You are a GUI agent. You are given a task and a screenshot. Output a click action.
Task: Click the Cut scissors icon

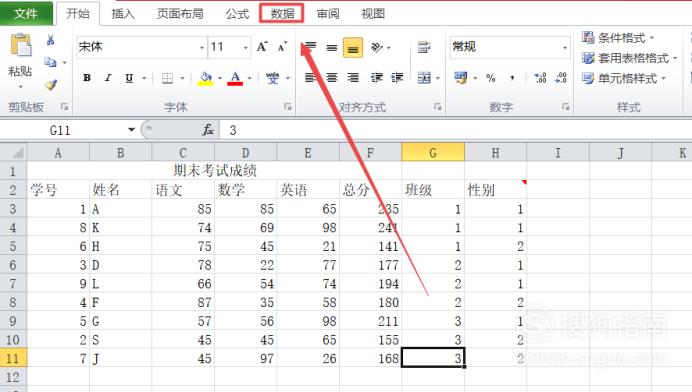click(50, 40)
